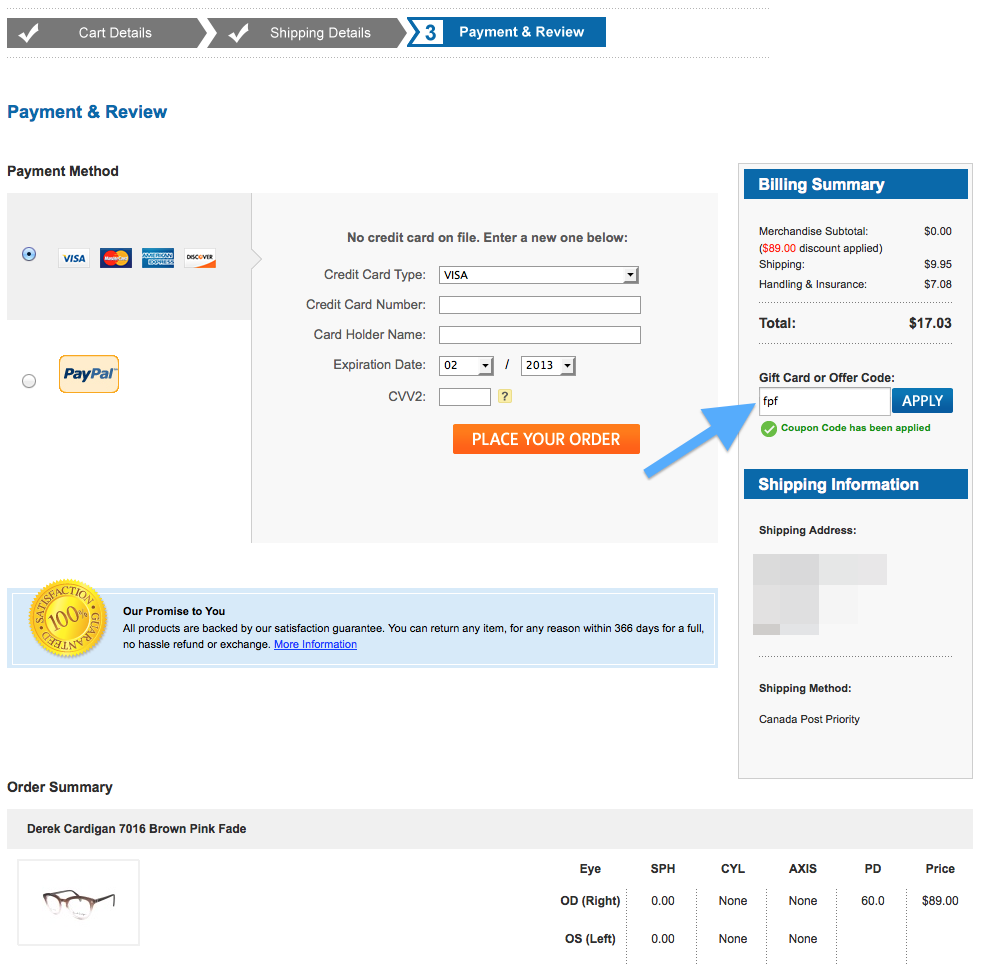Open the Credit Card Type dropdown
Screen dimensions: 982x979
pyautogui.click(x=539, y=275)
